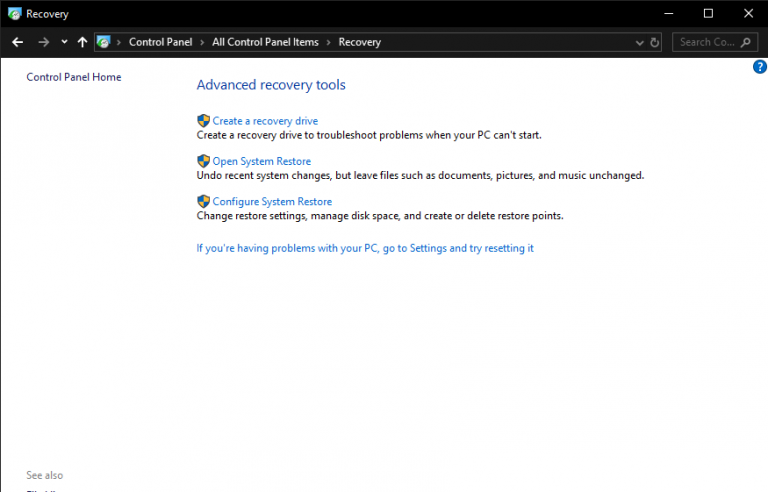768x492 pixels.
Task: Click the Search Control Panel field
Action: coord(715,42)
